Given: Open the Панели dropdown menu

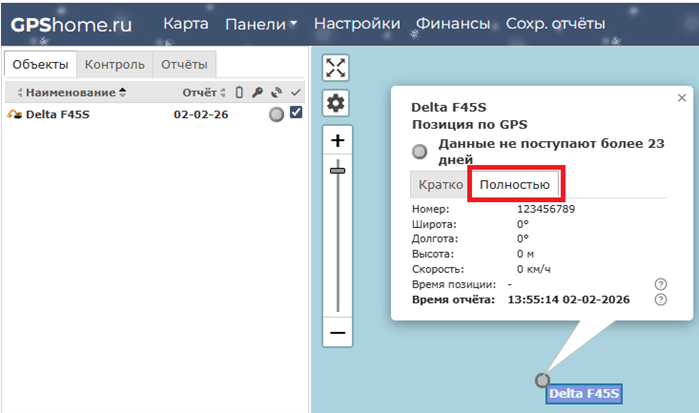Looking at the screenshot, I should (261, 24).
